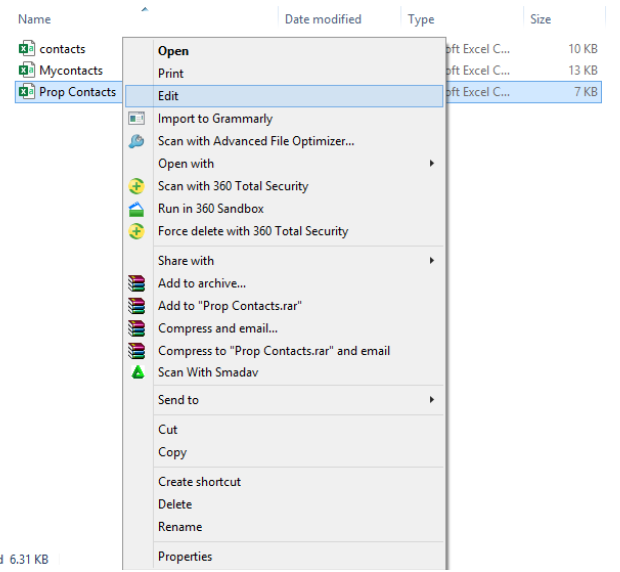Choose Open from the context menu
The width and height of the screenshot is (620, 572).
click(284, 51)
